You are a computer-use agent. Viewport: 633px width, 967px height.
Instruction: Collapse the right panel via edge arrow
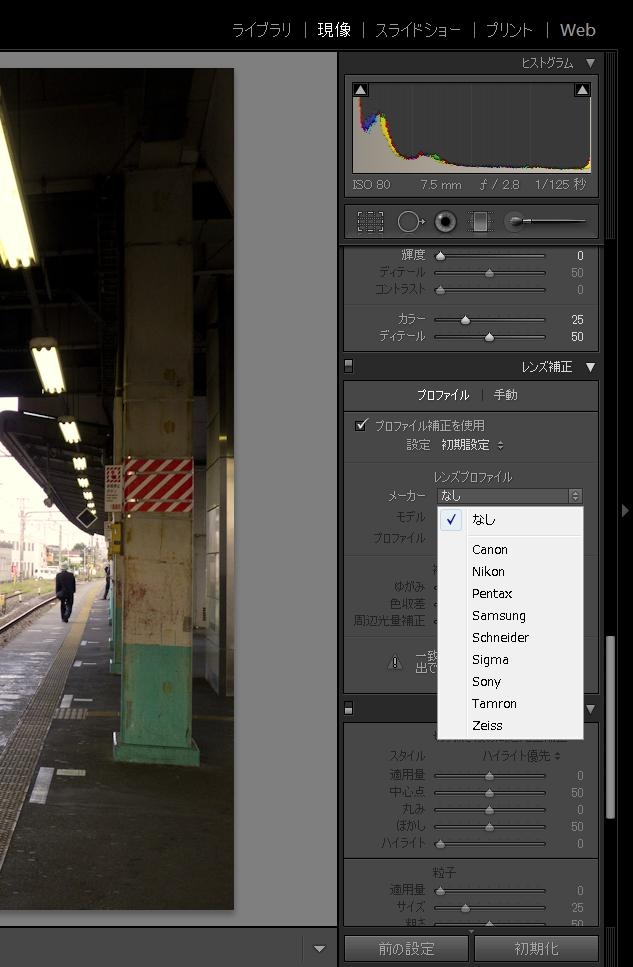625,510
